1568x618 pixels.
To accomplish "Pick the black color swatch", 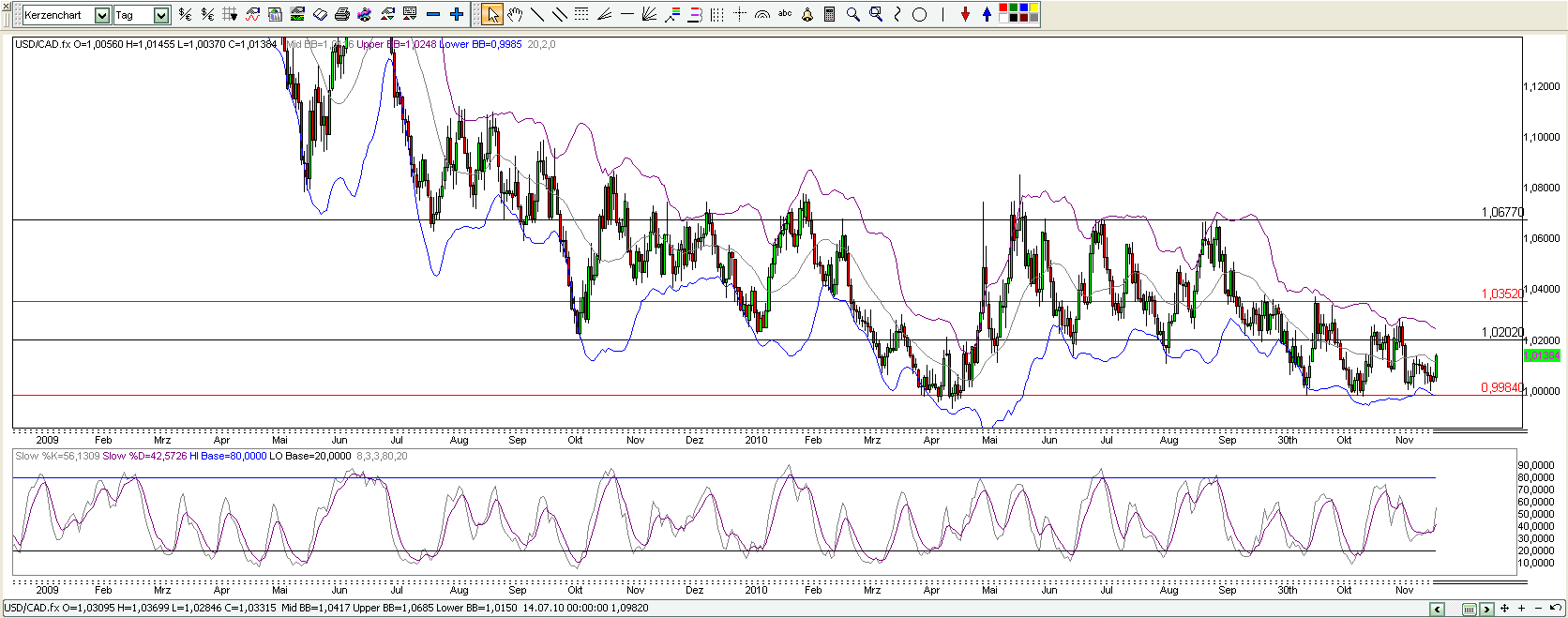I will coord(1013,18).
